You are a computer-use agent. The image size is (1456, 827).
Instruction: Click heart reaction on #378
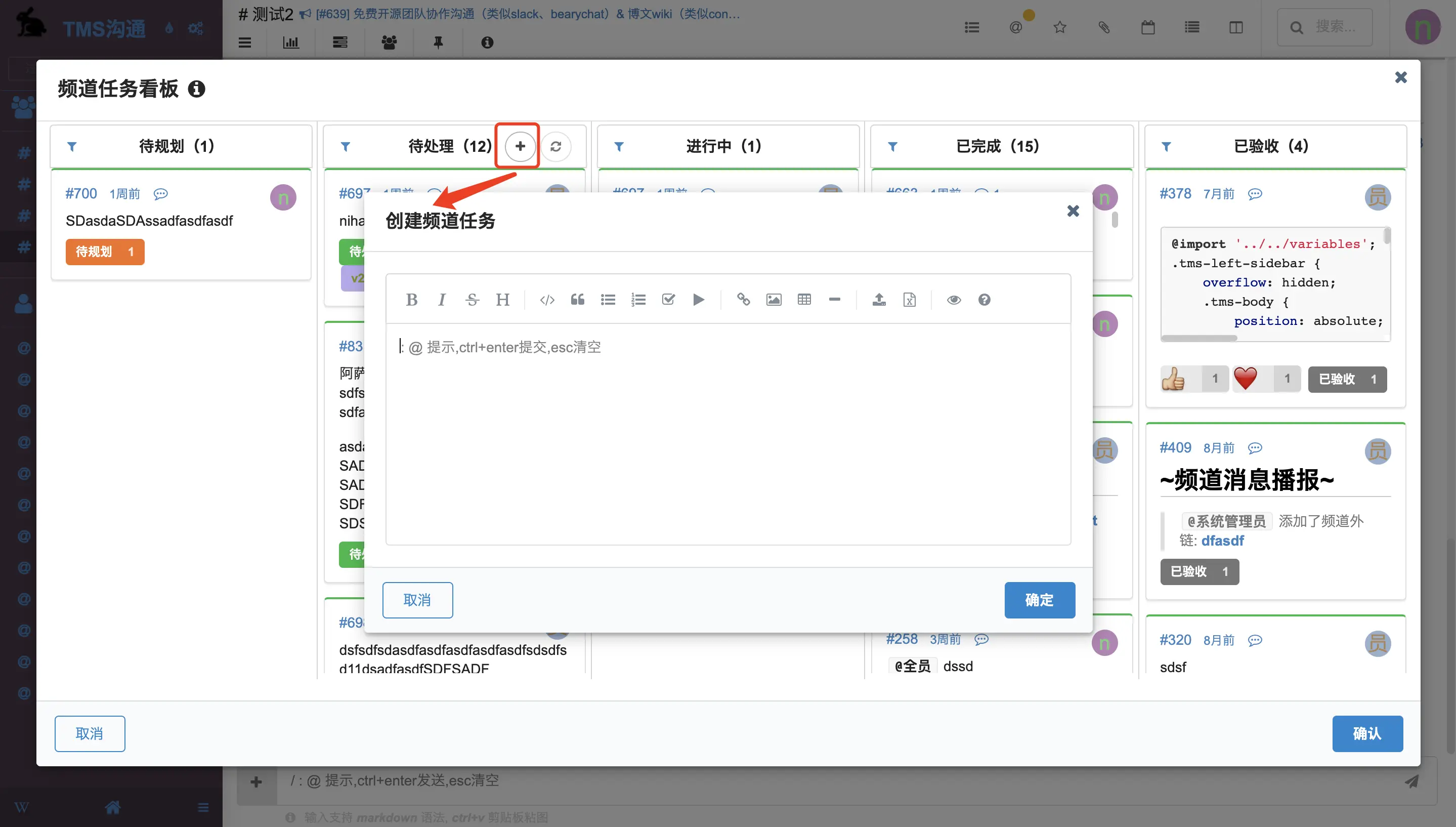[x=1266, y=379]
